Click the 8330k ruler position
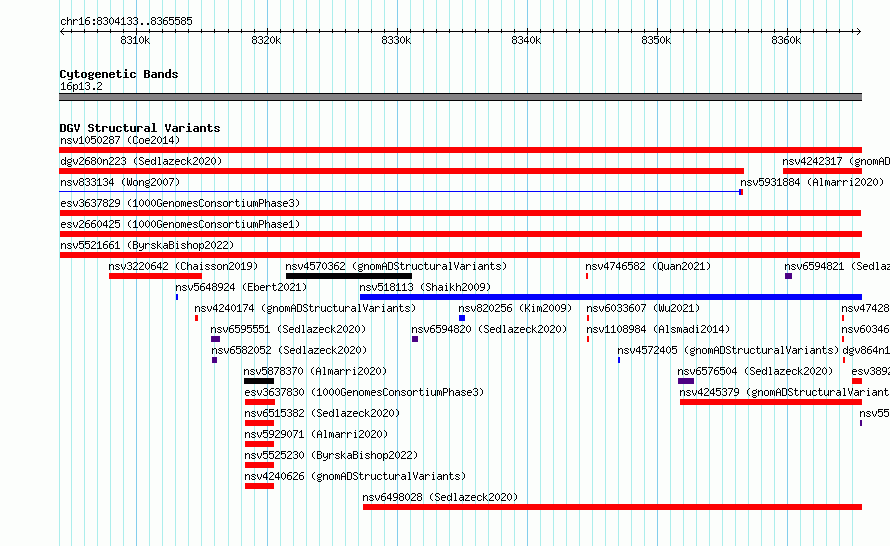This screenshot has height=546, width=890. pyautogui.click(x=396, y=40)
